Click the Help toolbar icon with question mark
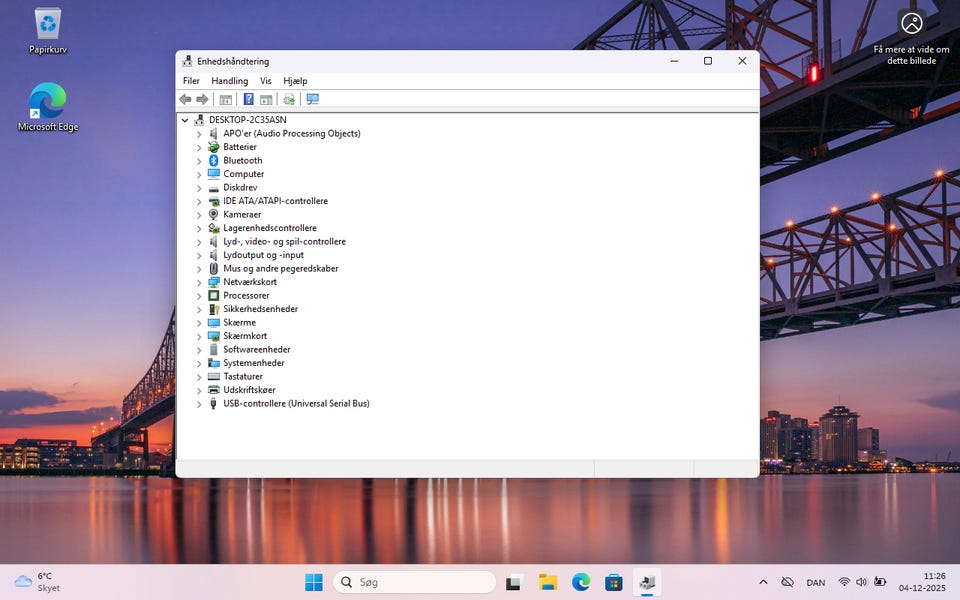This screenshot has height=600, width=960. 249,99
